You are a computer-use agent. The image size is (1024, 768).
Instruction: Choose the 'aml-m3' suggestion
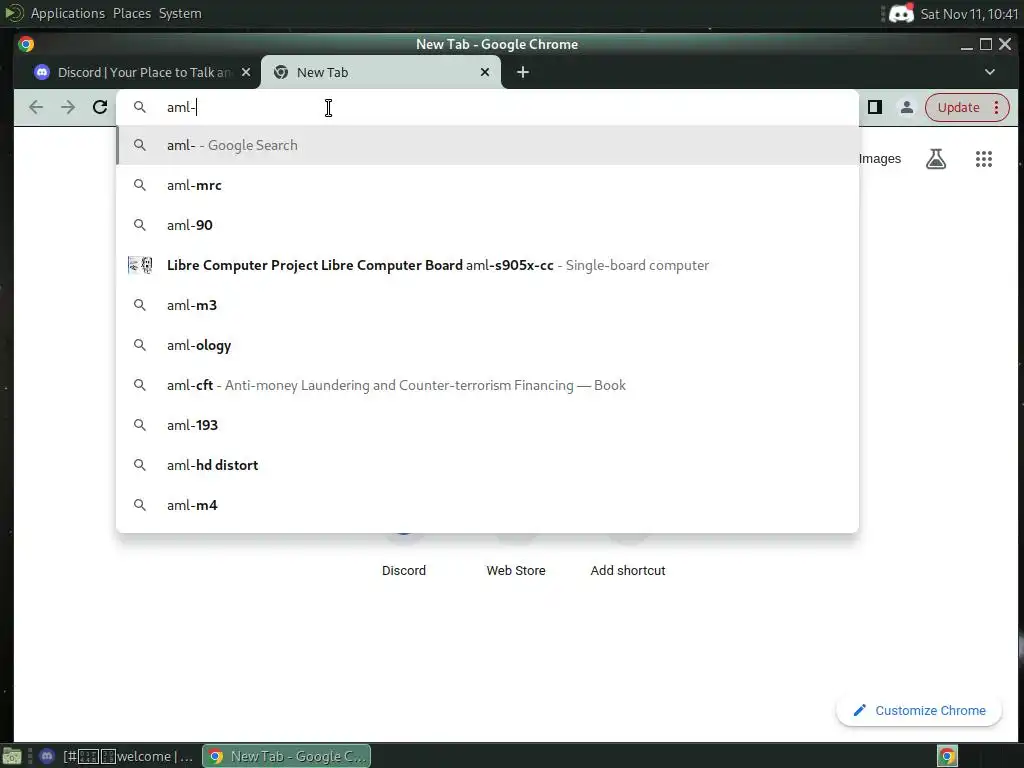coord(487,305)
